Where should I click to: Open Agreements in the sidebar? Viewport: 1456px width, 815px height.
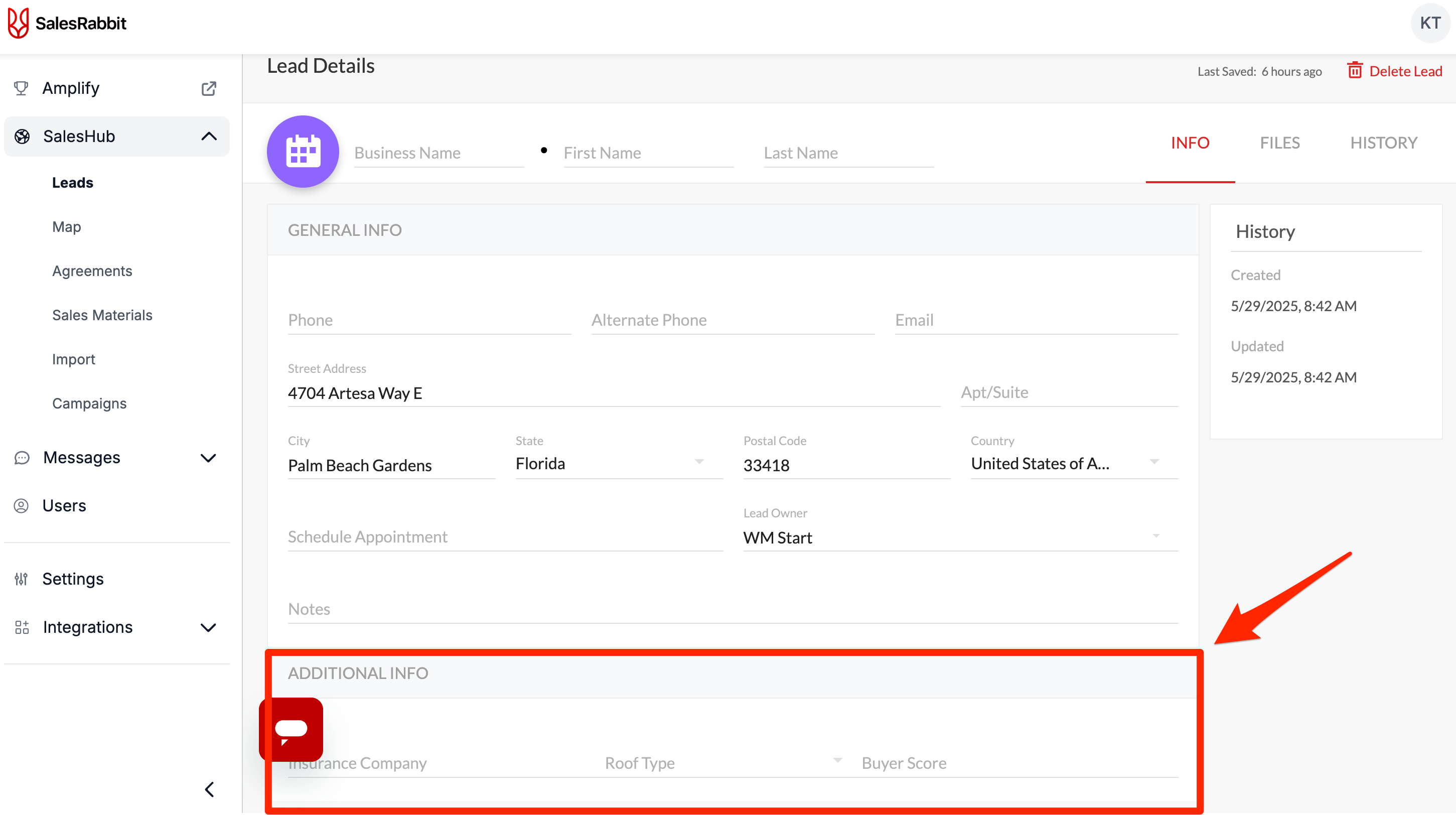pos(92,270)
